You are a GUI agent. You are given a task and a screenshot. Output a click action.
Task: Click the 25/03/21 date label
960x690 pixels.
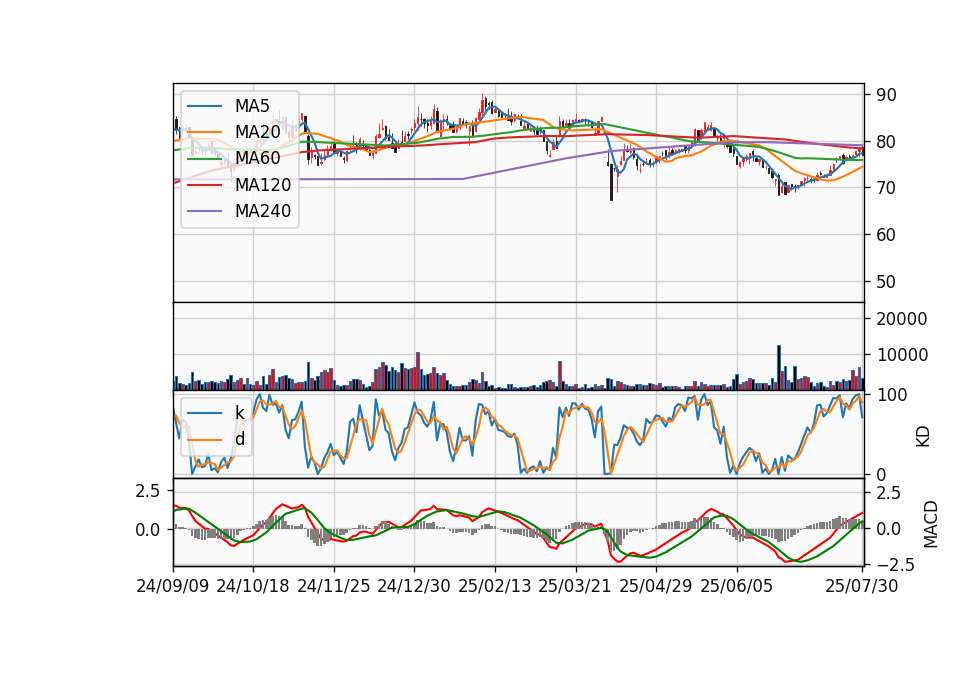pos(575,586)
